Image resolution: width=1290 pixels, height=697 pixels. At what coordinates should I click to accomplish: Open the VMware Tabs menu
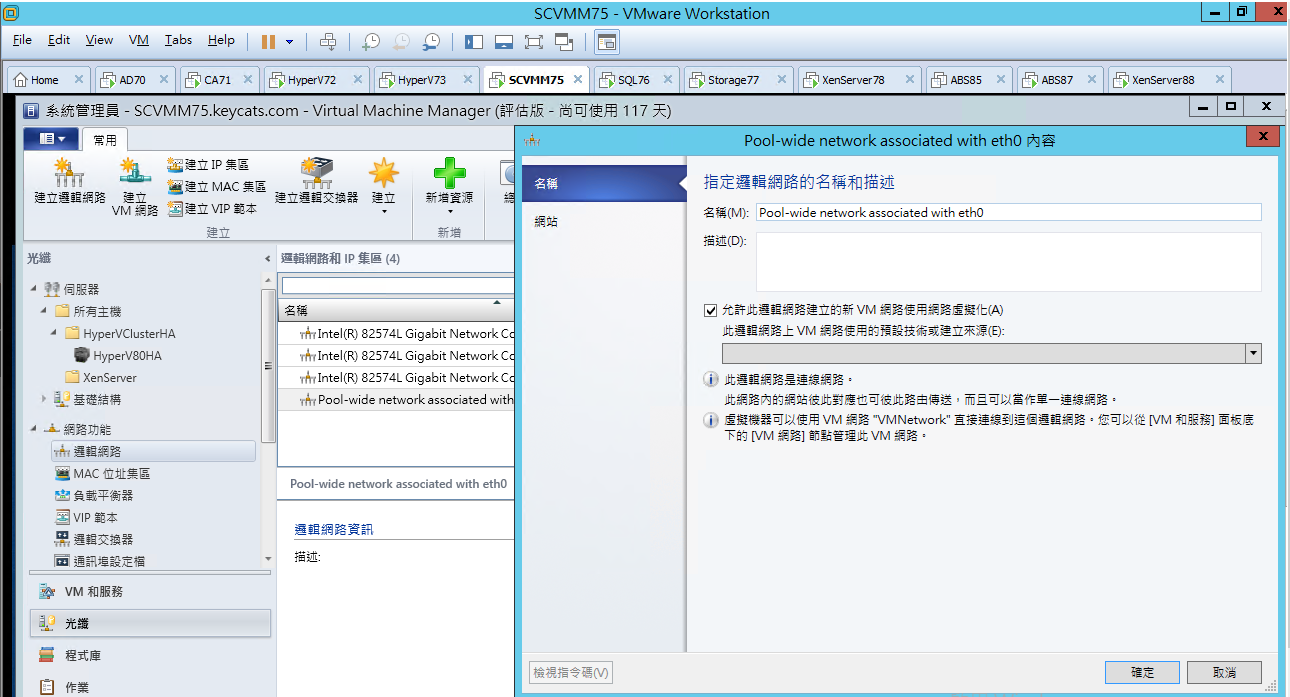click(x=179, y=40)
